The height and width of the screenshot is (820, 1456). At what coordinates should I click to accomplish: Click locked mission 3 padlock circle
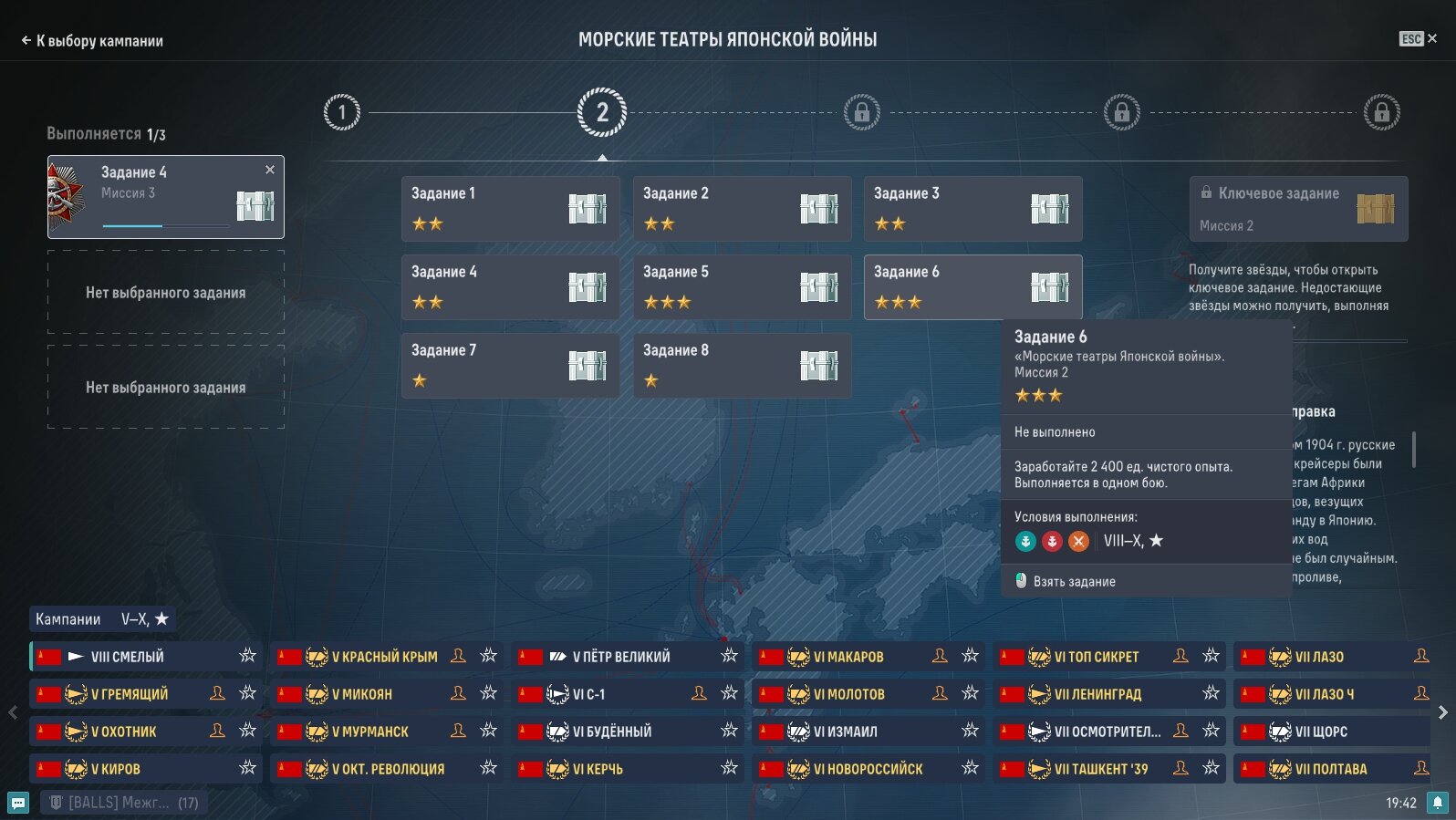pyautogui.click(x=862, y=112)
